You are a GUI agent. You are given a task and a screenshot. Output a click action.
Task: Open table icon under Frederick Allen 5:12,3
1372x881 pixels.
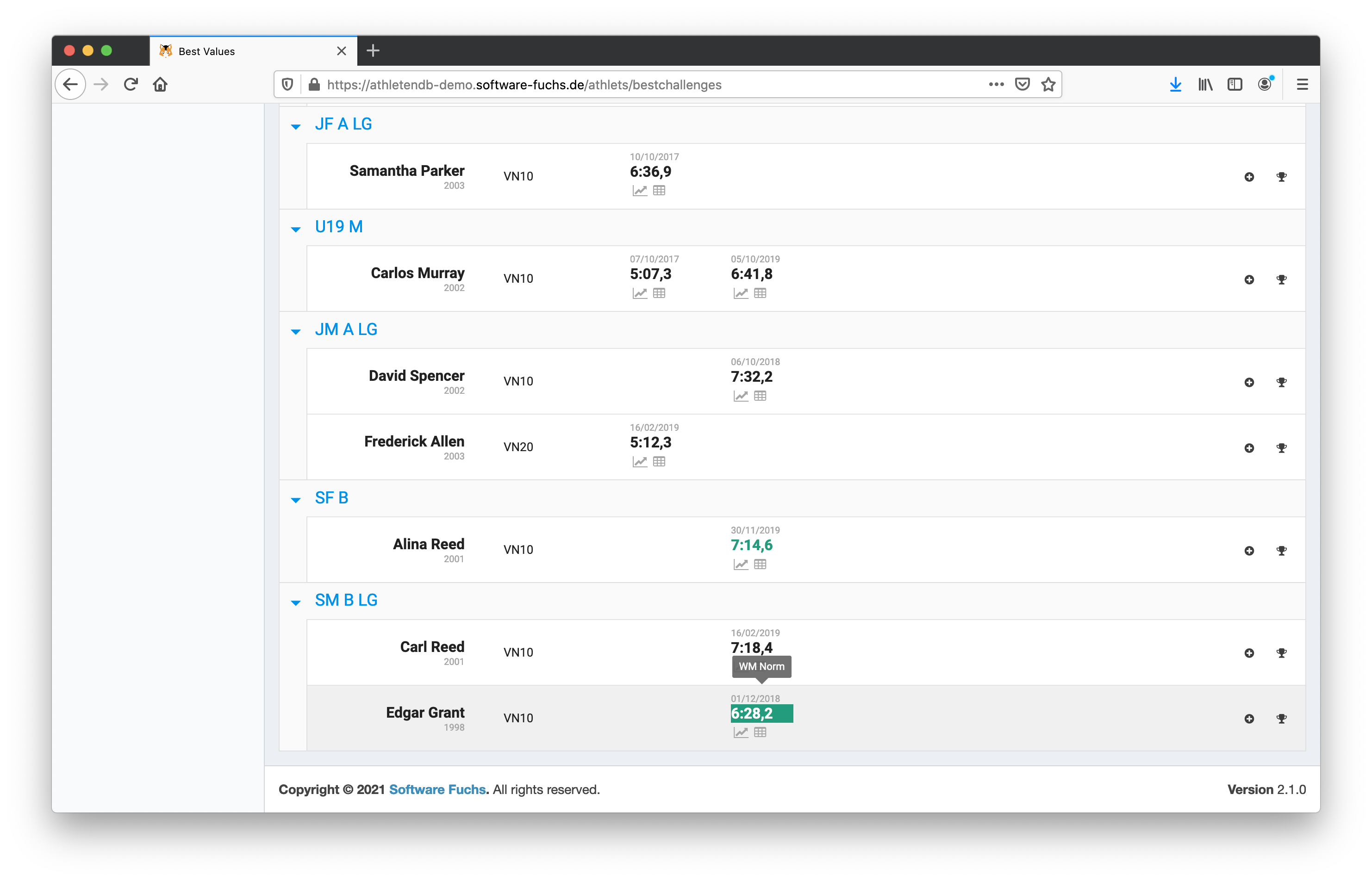tap(659, 462)
